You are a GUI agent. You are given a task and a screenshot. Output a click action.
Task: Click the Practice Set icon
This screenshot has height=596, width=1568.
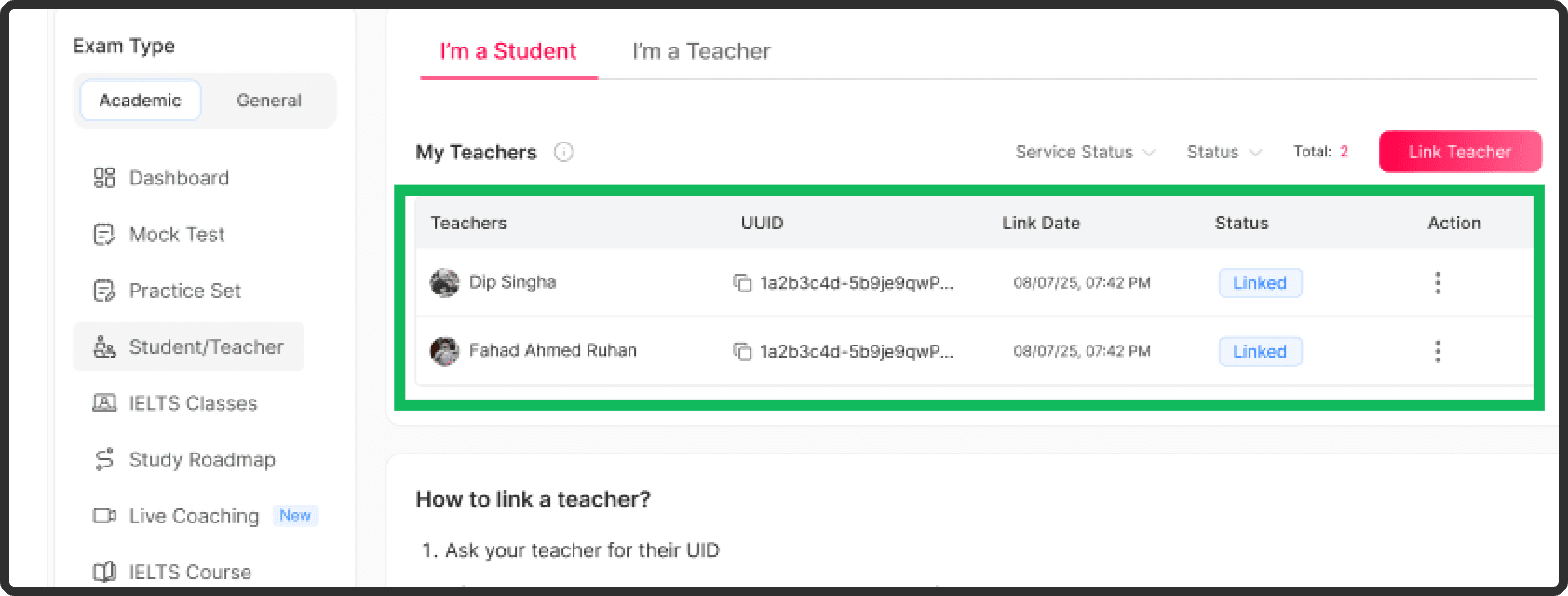coord(103,290)
